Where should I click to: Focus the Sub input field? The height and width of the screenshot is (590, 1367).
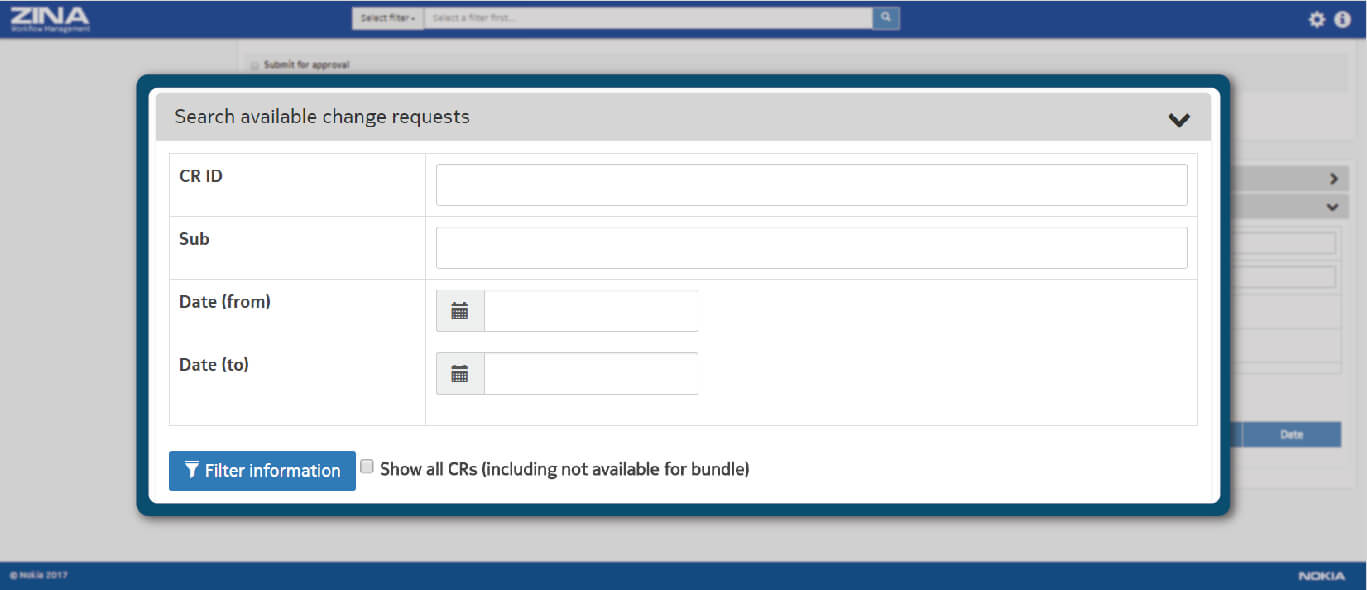click(x=812, y=248)
